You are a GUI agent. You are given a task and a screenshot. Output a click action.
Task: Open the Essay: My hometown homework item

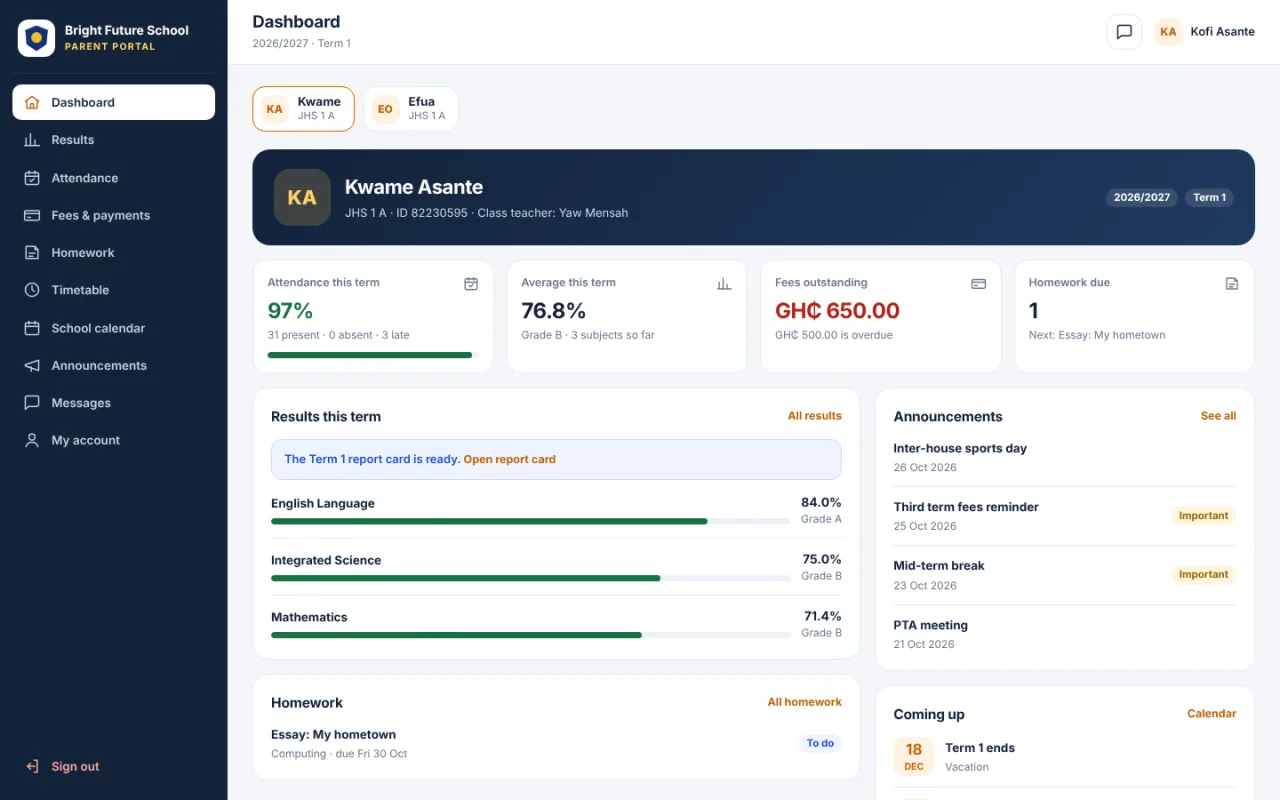pyautogui.click(x=556, y=744)
